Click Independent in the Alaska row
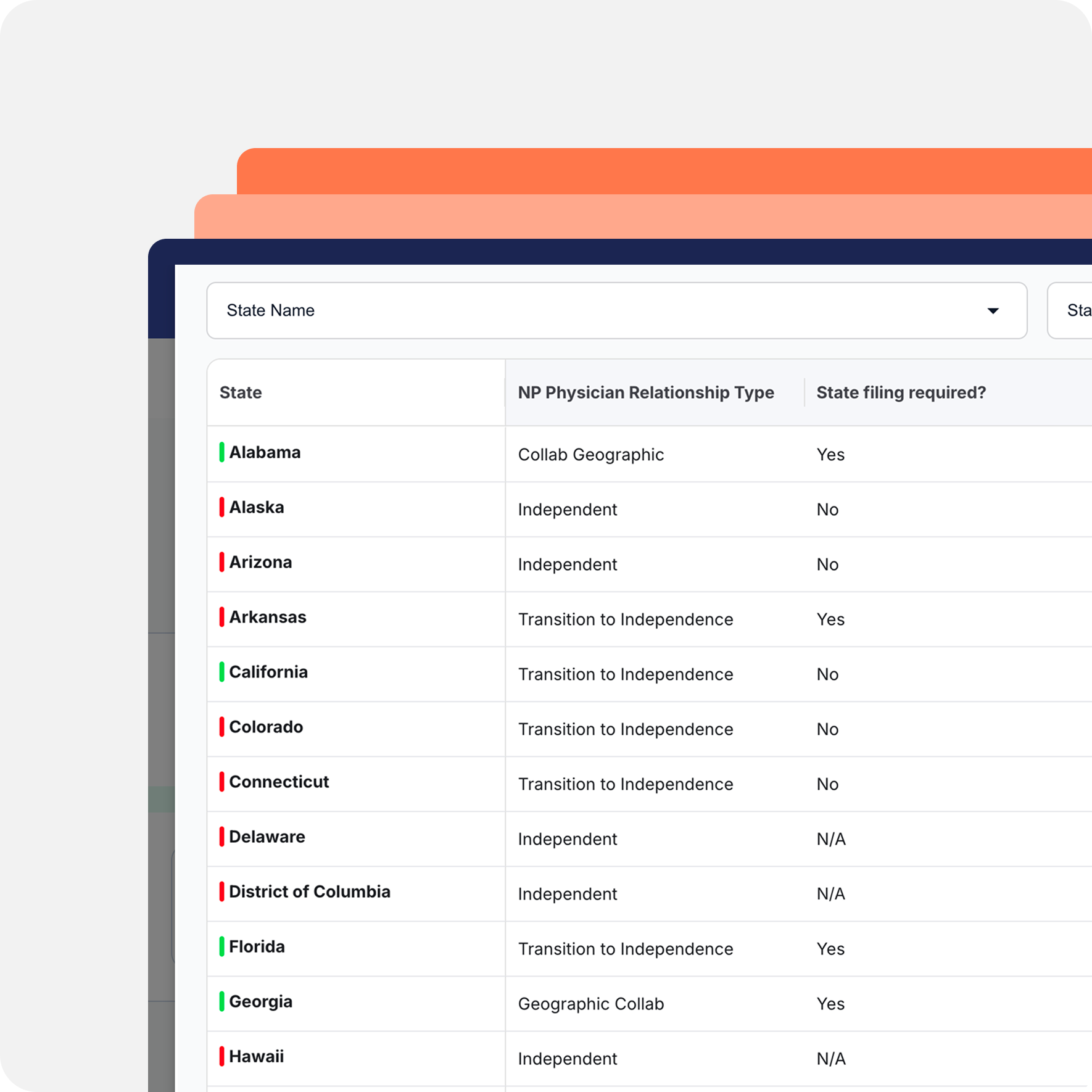This screenshot has width=1092, height=1092. [568, 510]
